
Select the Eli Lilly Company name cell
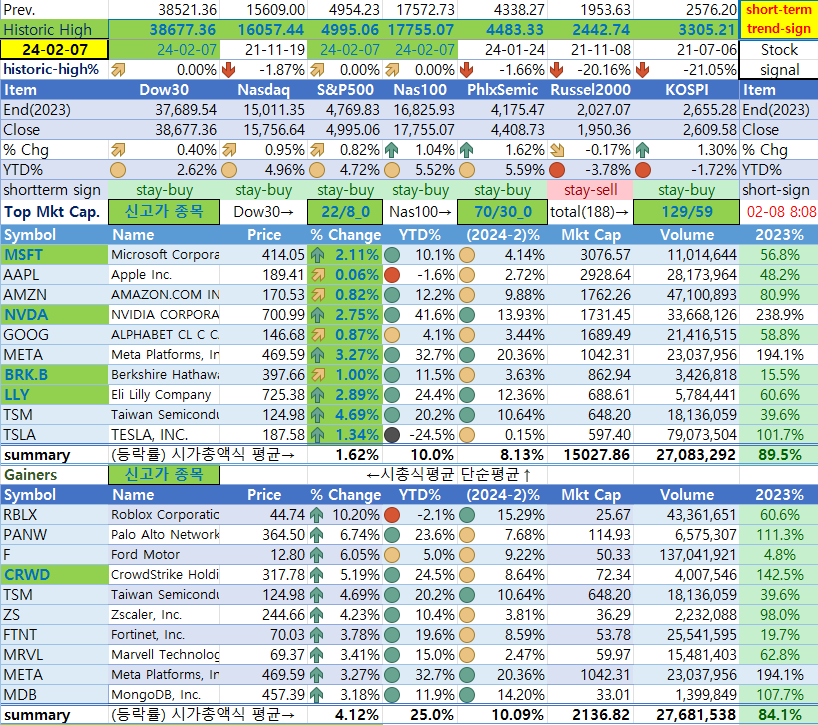click(x=164, y=395)
